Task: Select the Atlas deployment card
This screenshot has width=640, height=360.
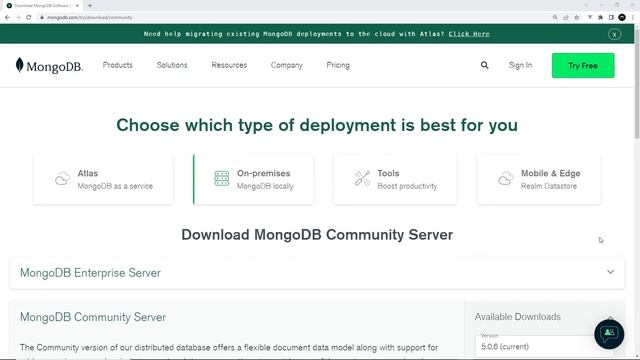Action: pyautogui.click(x=103, y=179)
